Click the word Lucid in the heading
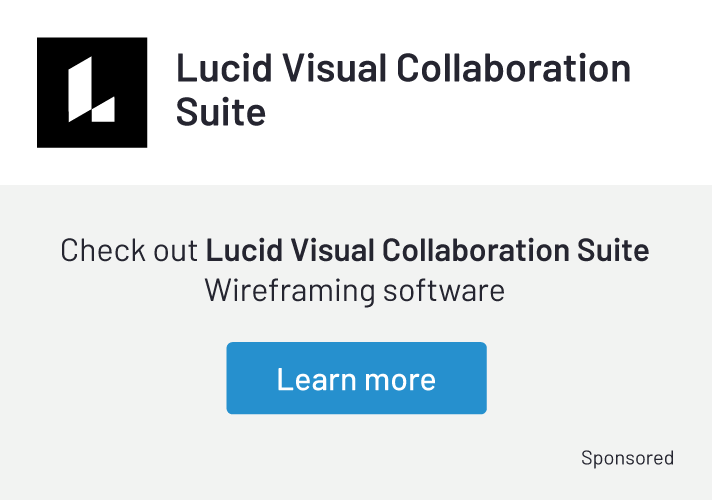 tap(217, 68)
